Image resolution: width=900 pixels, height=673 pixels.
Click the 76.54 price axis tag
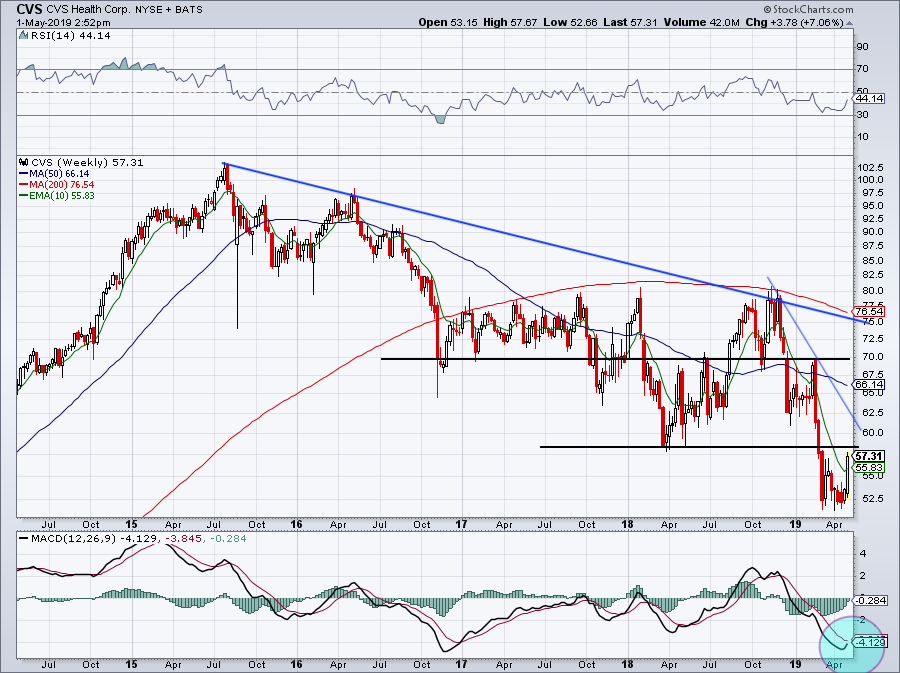click(870, 312)
